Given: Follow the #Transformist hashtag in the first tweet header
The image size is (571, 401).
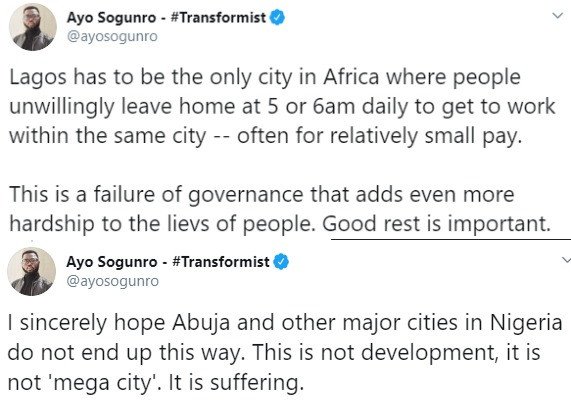Looking at the screenshot, I should (x=218, y=17).
